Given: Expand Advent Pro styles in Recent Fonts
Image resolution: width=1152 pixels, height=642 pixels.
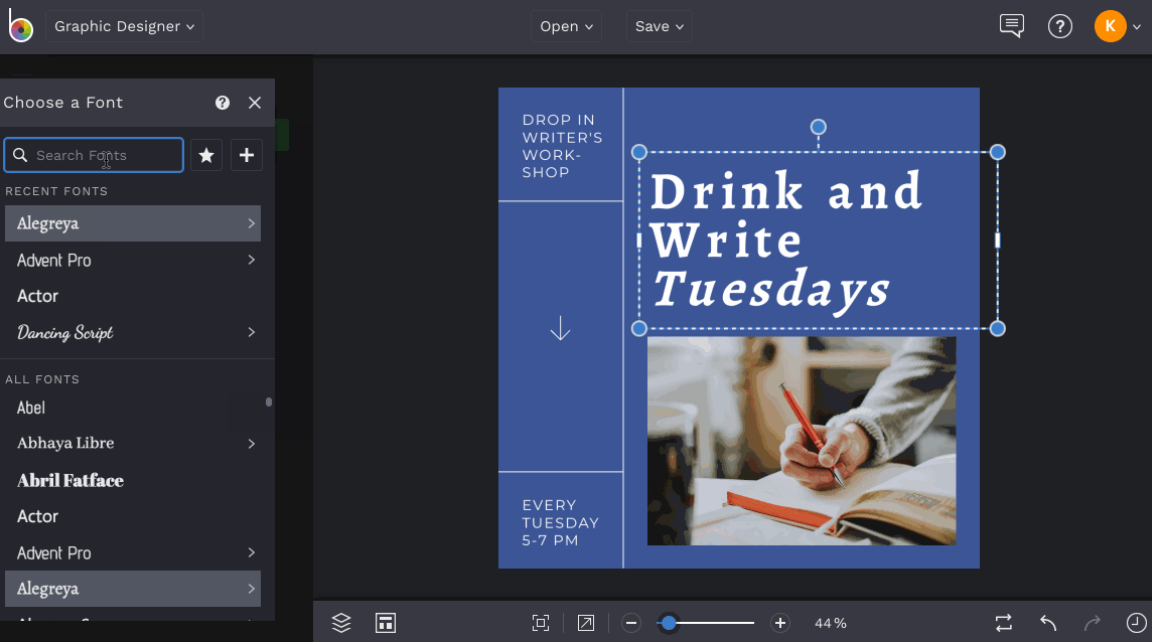Looking at the screenshot, I should (x=251, y=260).
